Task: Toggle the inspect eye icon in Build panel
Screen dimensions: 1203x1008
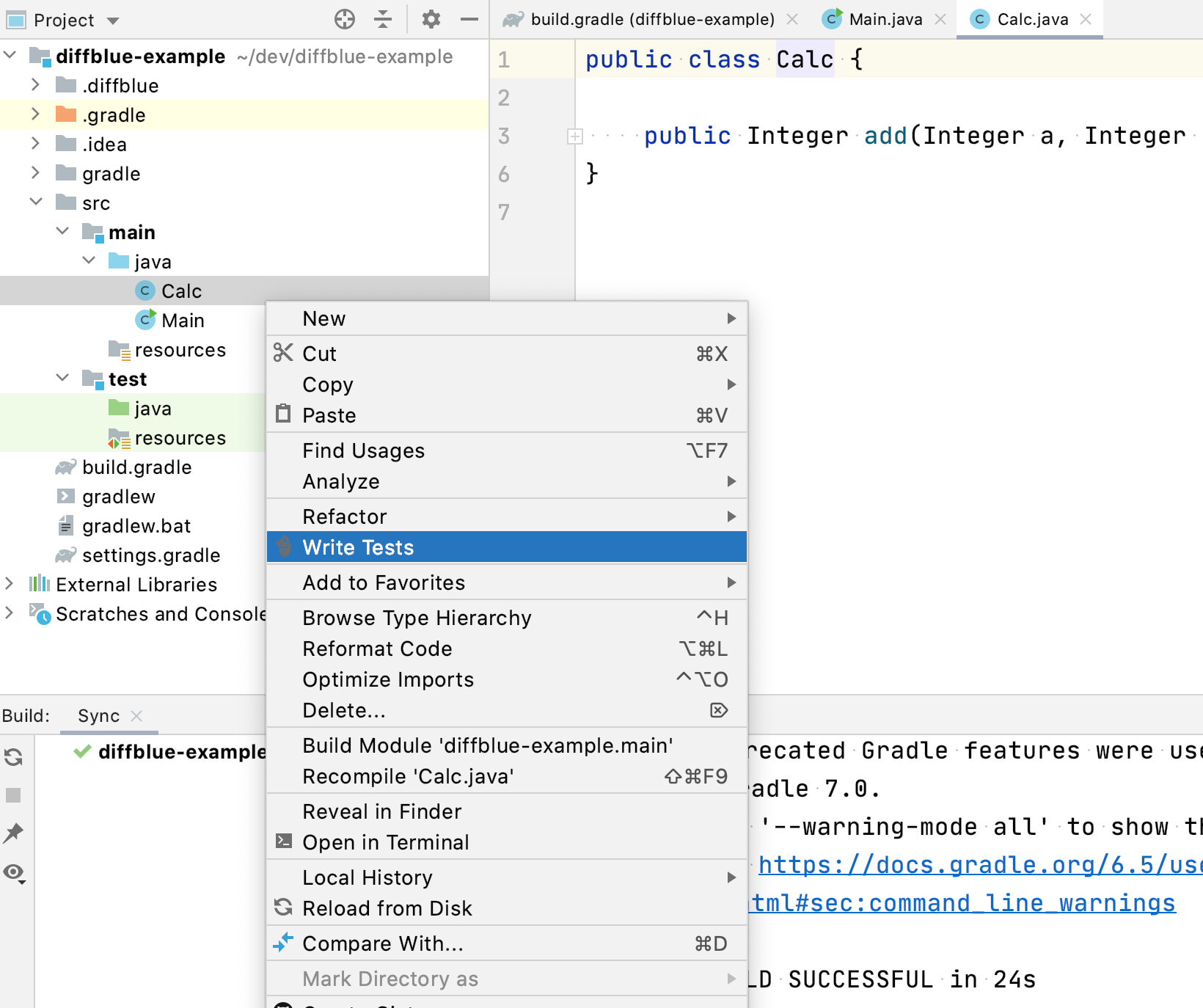Action: 13,873
